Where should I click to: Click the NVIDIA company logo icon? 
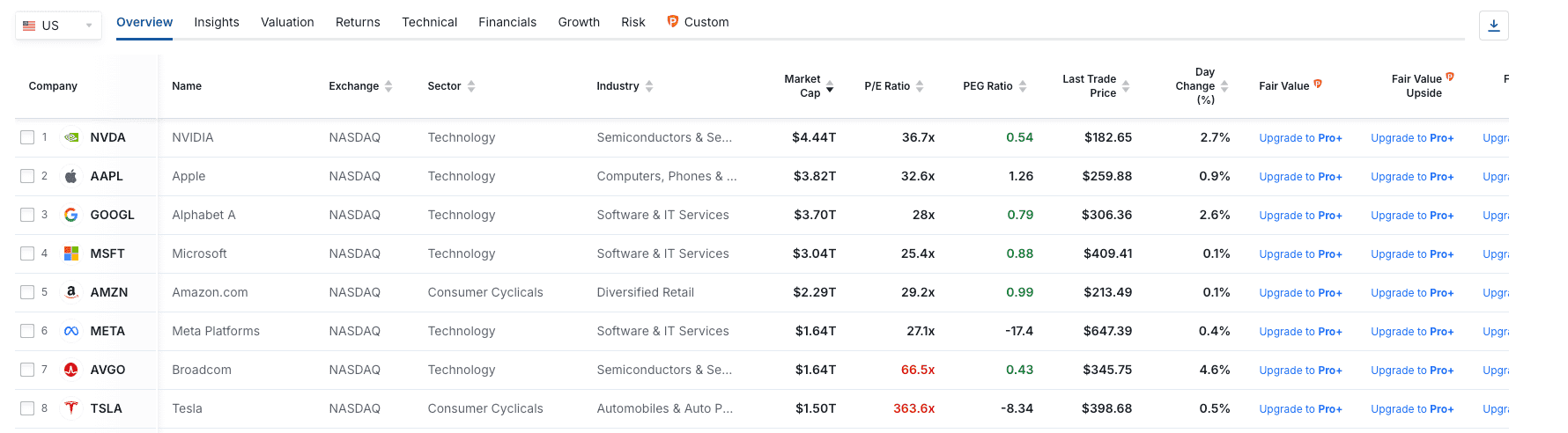[x=71, y=137]
